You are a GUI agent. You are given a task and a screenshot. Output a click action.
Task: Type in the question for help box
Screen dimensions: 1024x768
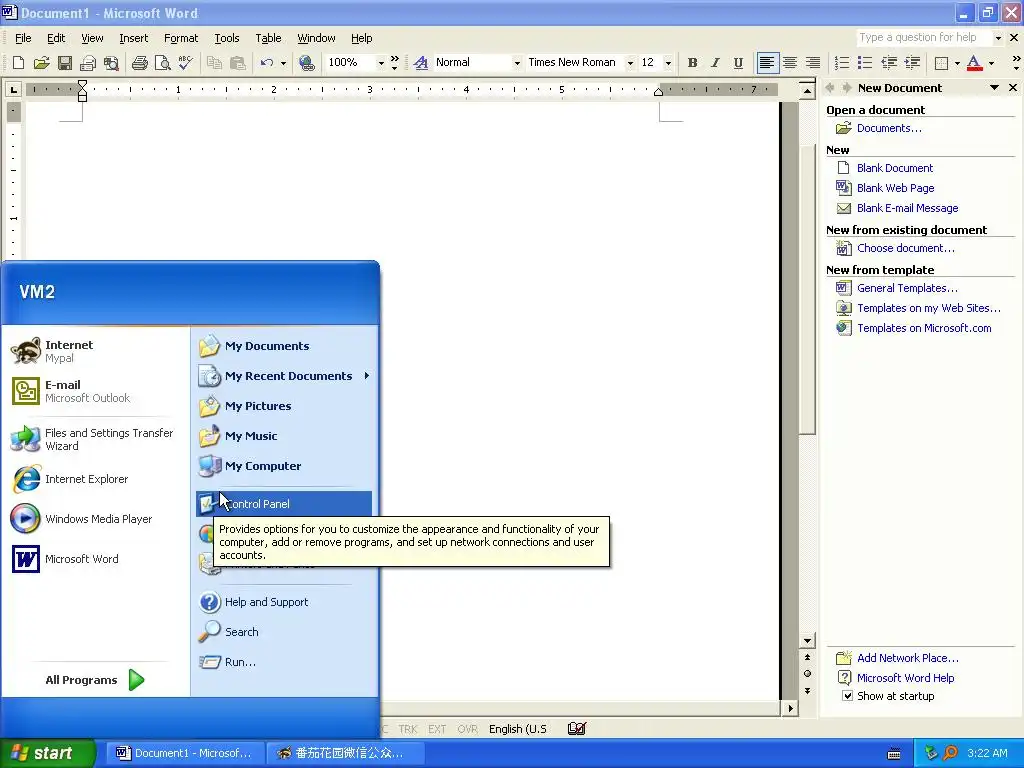[x=924, y=37]
